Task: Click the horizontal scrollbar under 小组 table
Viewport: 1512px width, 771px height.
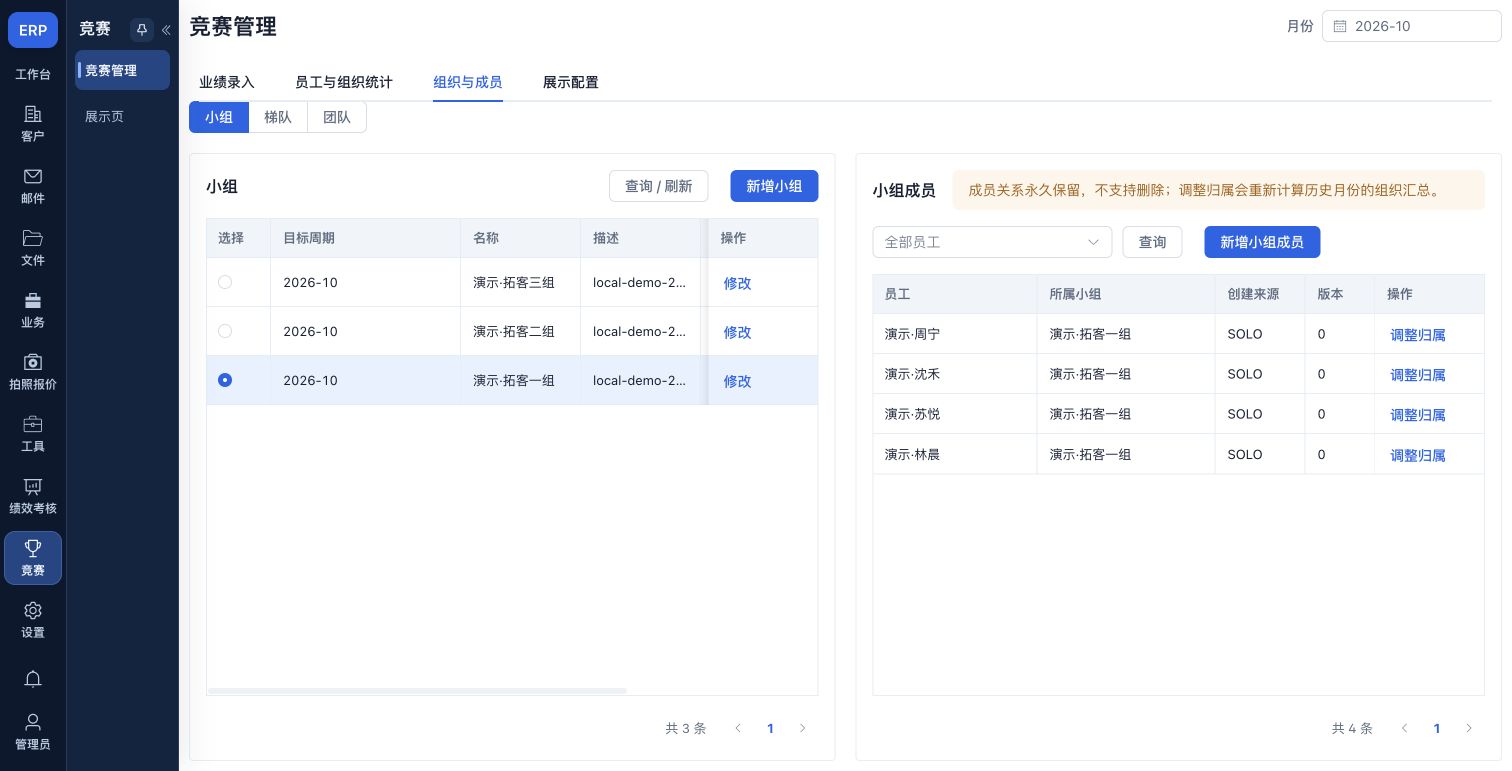Action: coord(417,691)
